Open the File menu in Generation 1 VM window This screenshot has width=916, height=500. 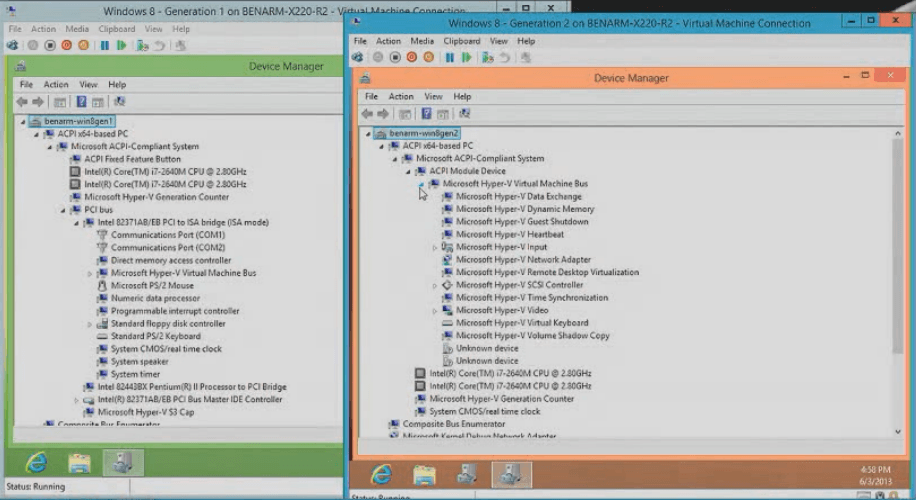pyautogui.click(x=15, y=29)
